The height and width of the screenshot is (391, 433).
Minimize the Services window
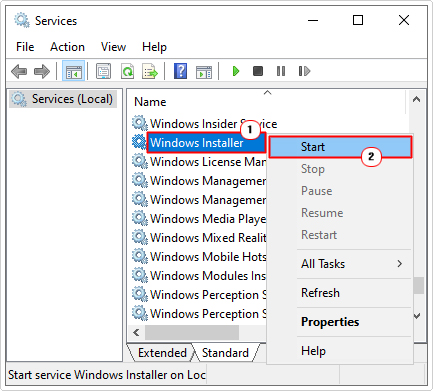coord(313,20)
